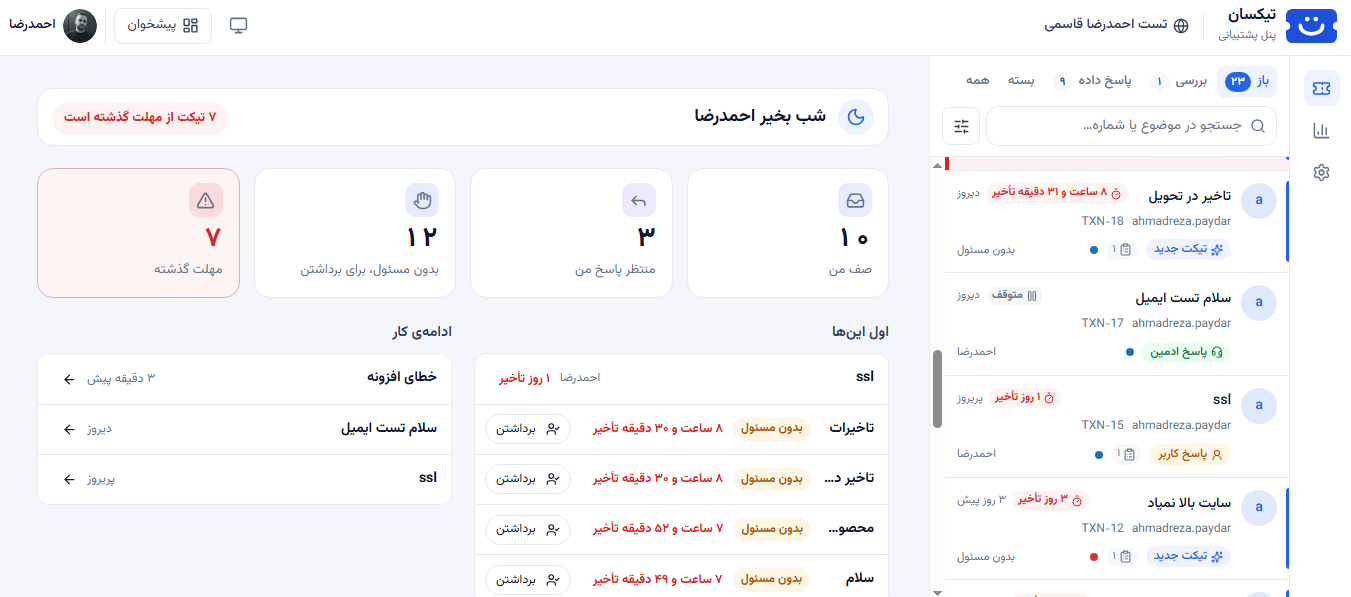The image size is (1351, 597).
Task: Click the note count icon on TXN-15 ticket
Action: [1125, 454]
